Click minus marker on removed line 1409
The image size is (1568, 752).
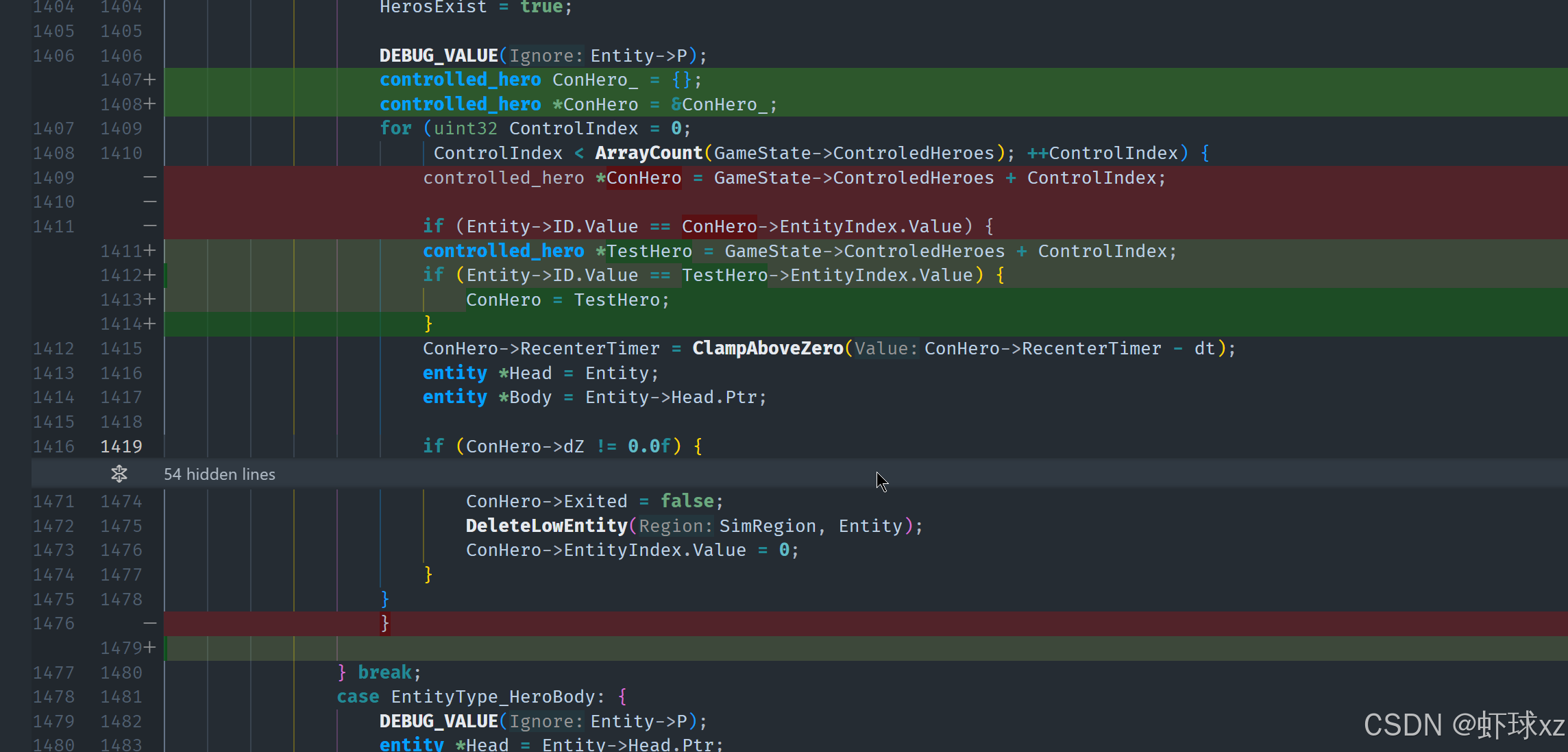149,178
